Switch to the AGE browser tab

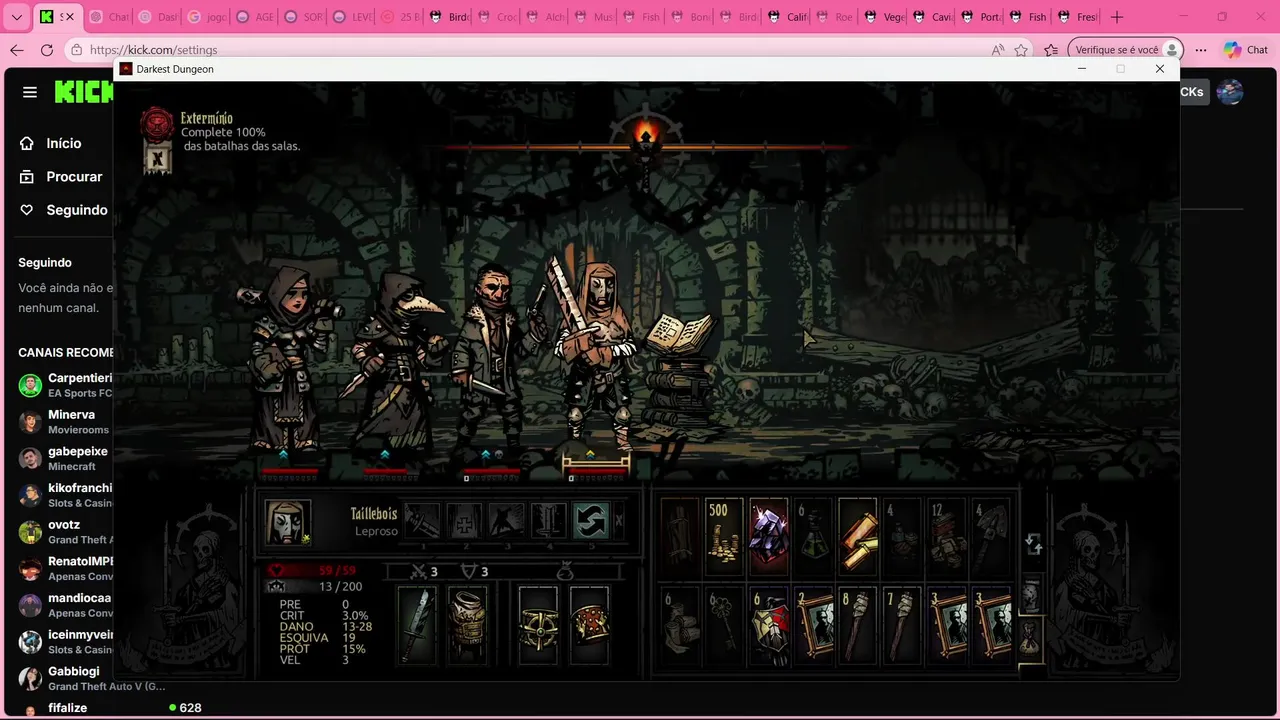pos(254,17)
